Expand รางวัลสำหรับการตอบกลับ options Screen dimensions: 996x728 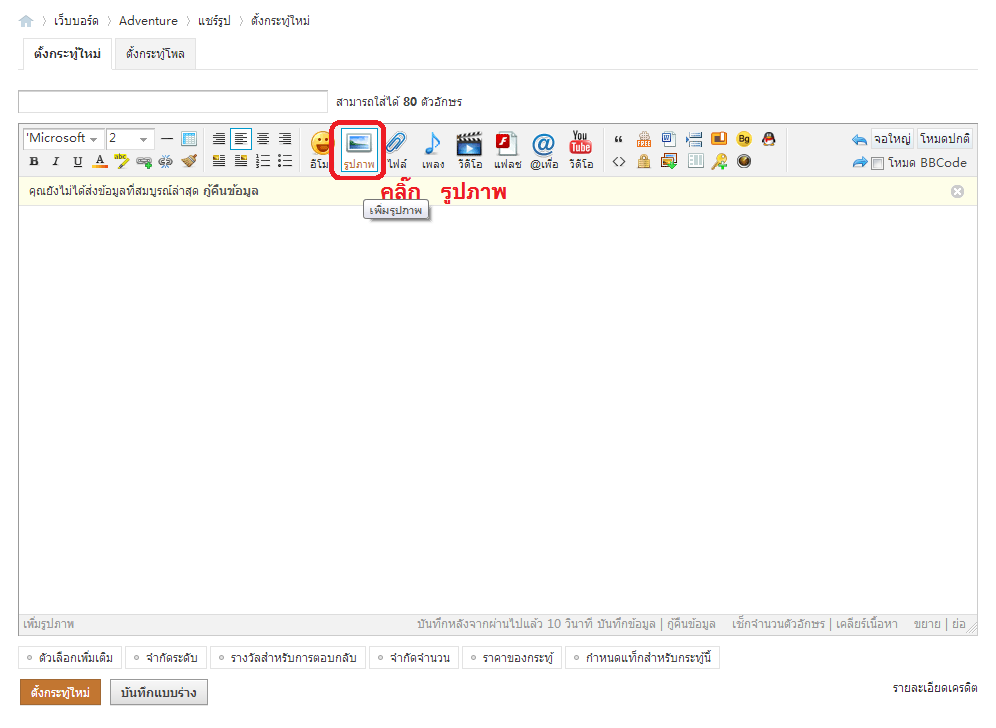click(x=288, y=658)
